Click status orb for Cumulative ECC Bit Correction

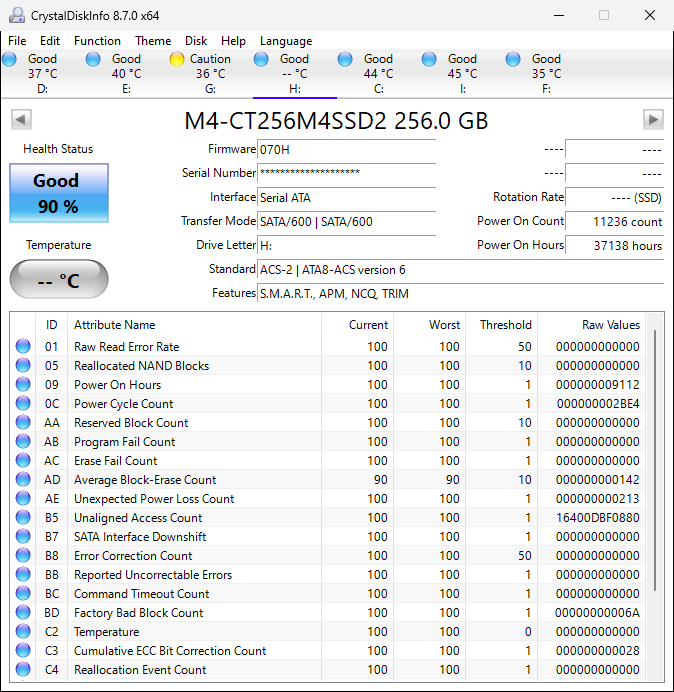pos(23,650)
